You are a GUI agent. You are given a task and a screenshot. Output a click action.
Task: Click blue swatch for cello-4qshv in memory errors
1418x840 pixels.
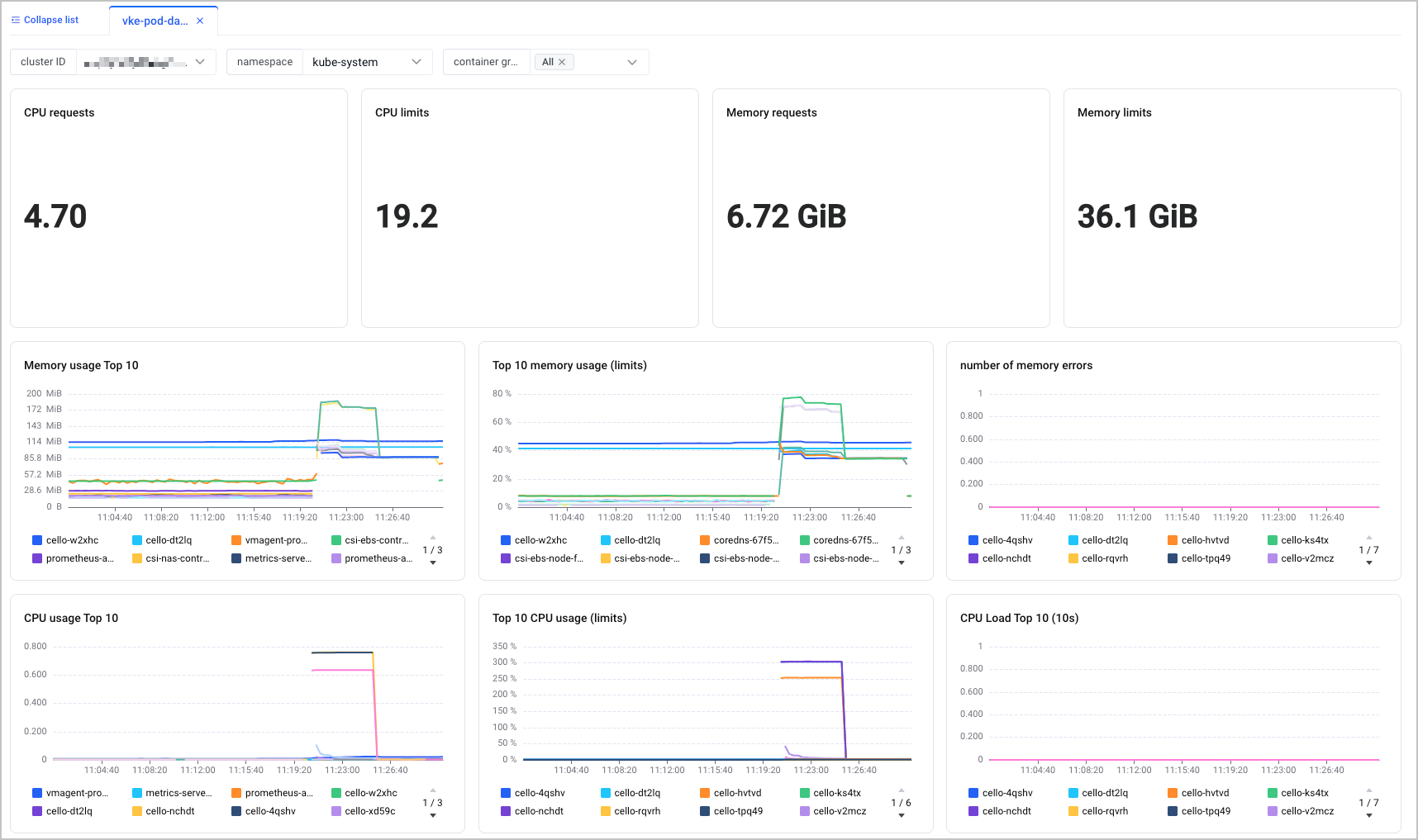tap(973, 540)
